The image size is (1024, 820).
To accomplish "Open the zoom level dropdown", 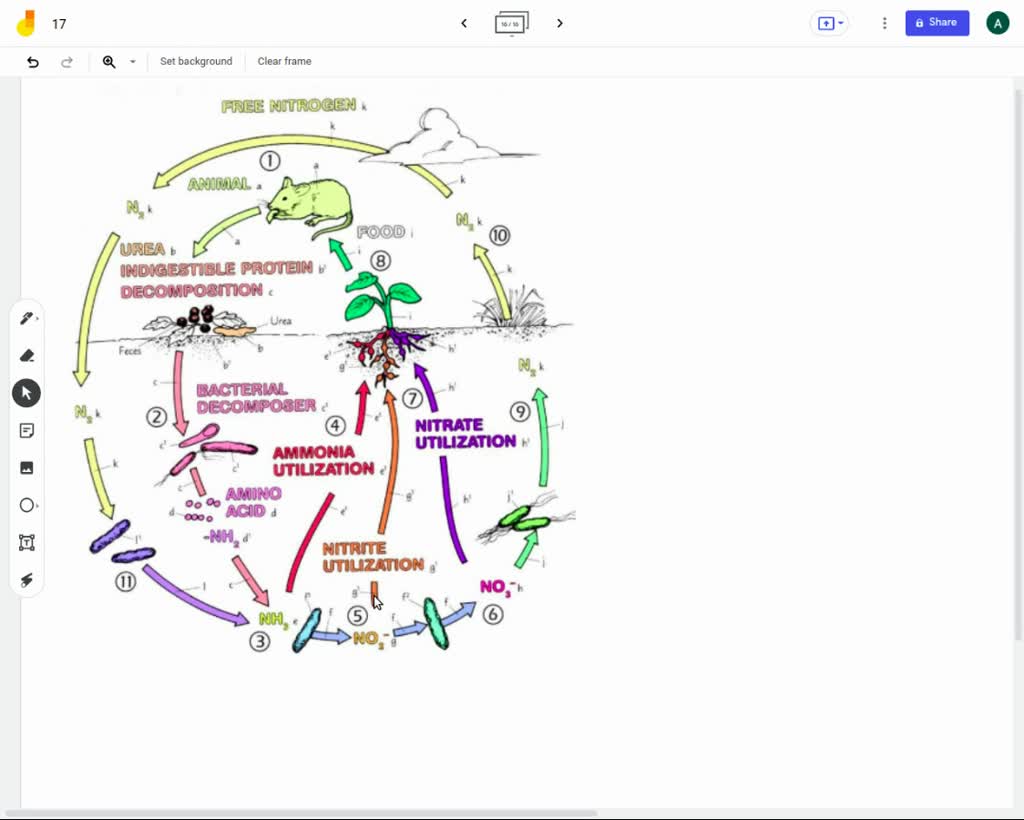I will (132, 61).
